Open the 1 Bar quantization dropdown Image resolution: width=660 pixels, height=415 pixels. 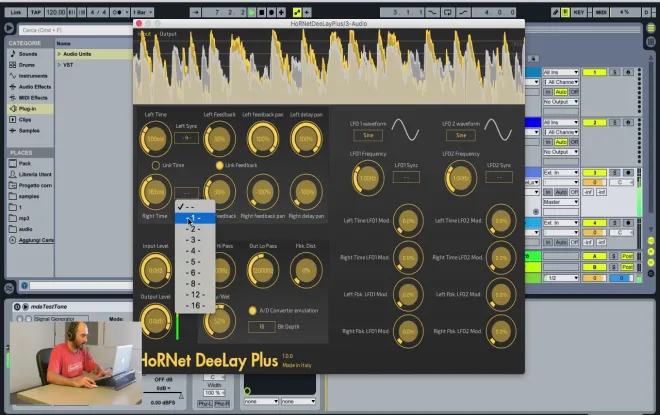(142, 12)
